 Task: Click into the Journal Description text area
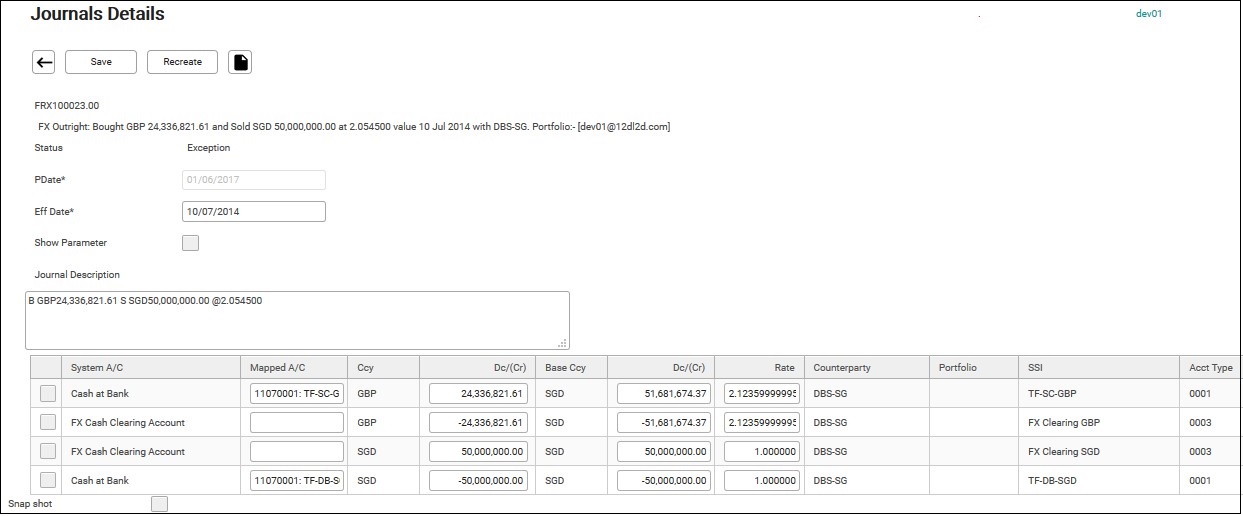(x=298, y=320)
